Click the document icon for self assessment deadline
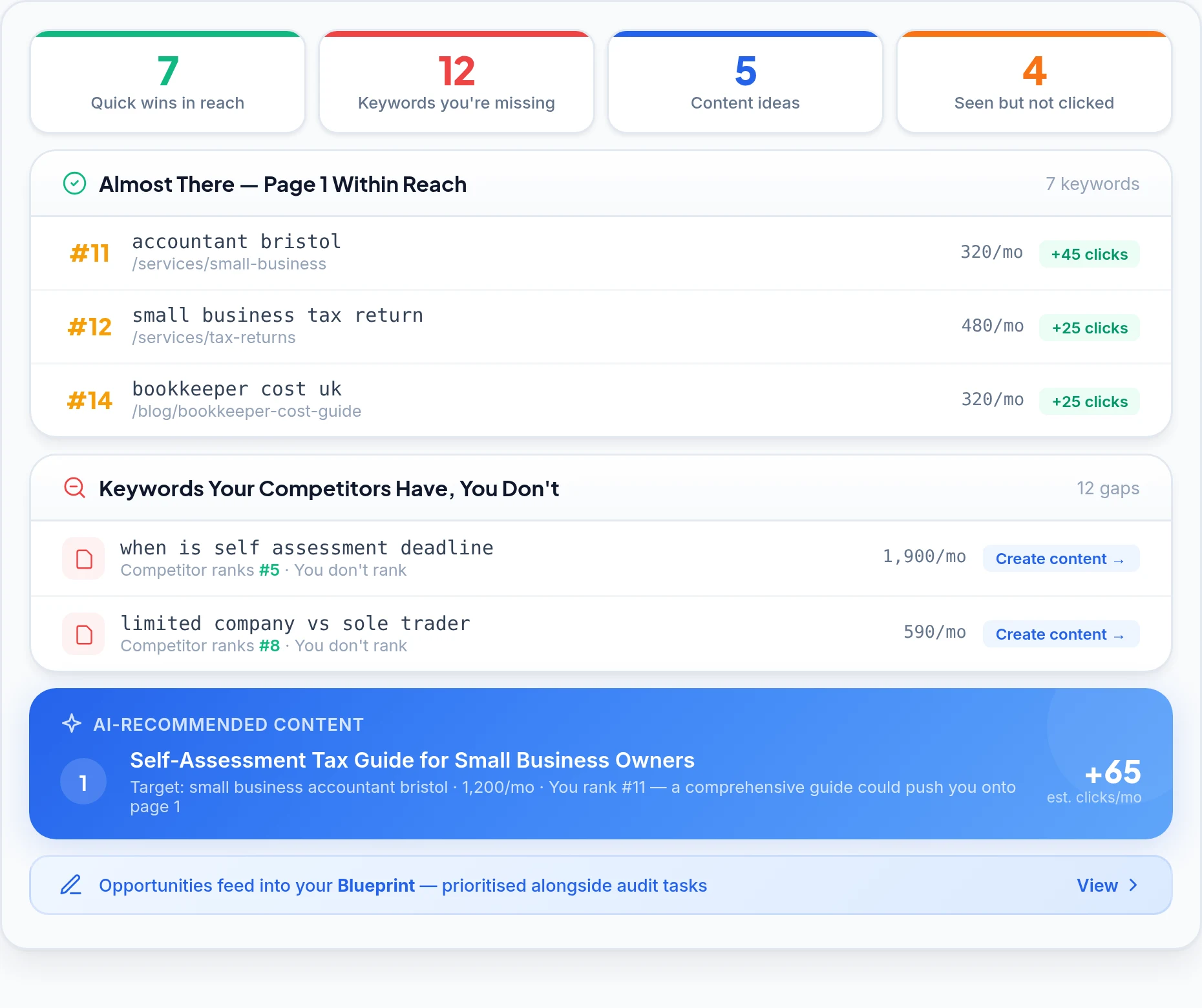Screen dimensions: 1202x1008 84,559
